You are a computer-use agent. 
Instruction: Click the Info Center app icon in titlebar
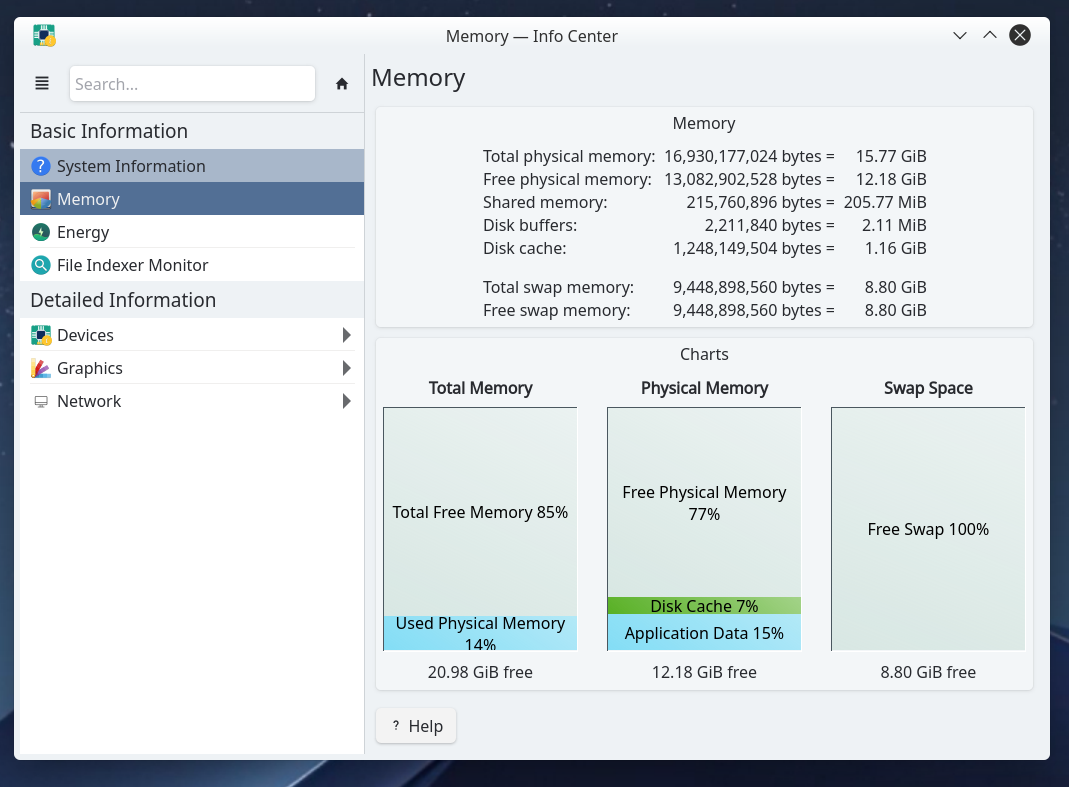(x=44, y=36)
